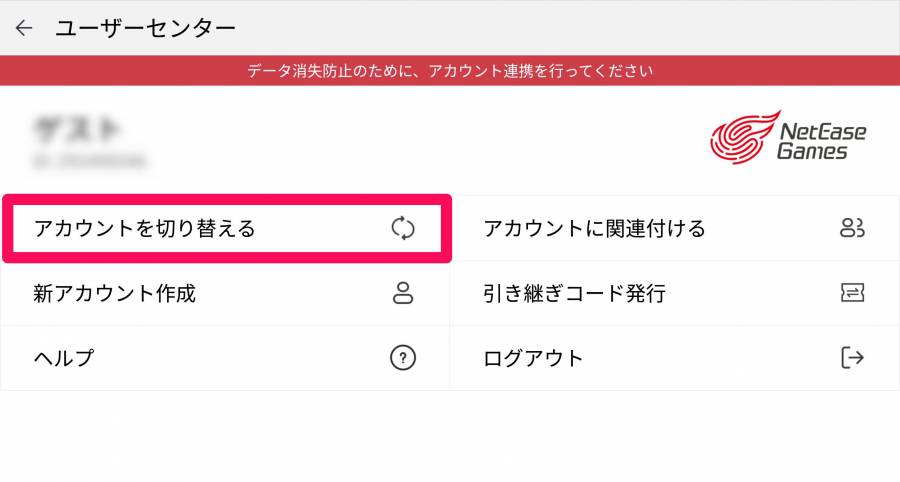Click the red fingerprint swirl emblem
Image resolution: width=900 pixels, height=482 pixels.
click(745, 137)
